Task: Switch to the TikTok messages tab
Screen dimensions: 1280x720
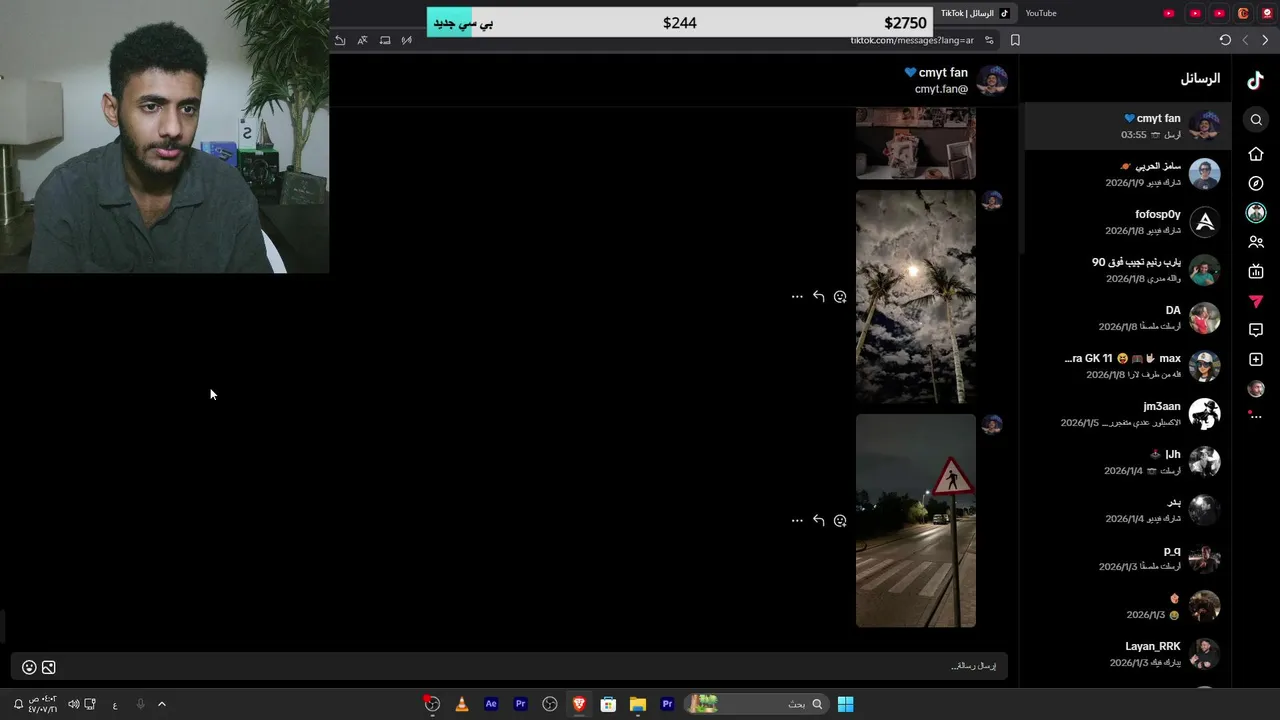Action: (976, 13)
